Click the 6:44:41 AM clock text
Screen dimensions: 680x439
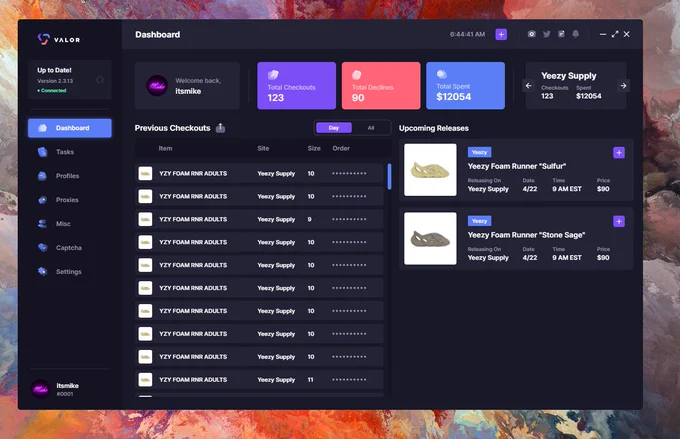[x=468, y=34]
